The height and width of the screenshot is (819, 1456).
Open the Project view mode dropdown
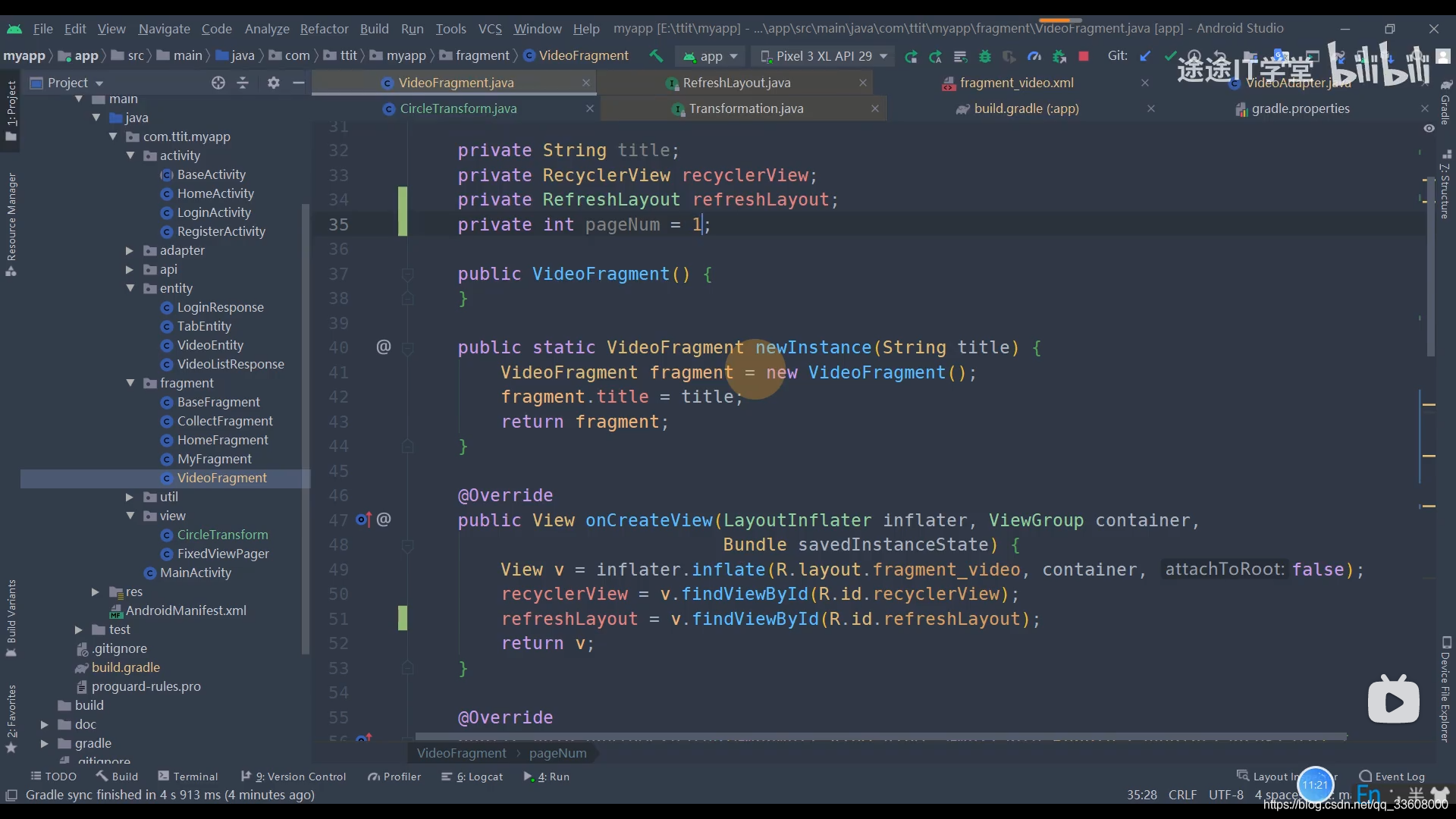[67, 83]
